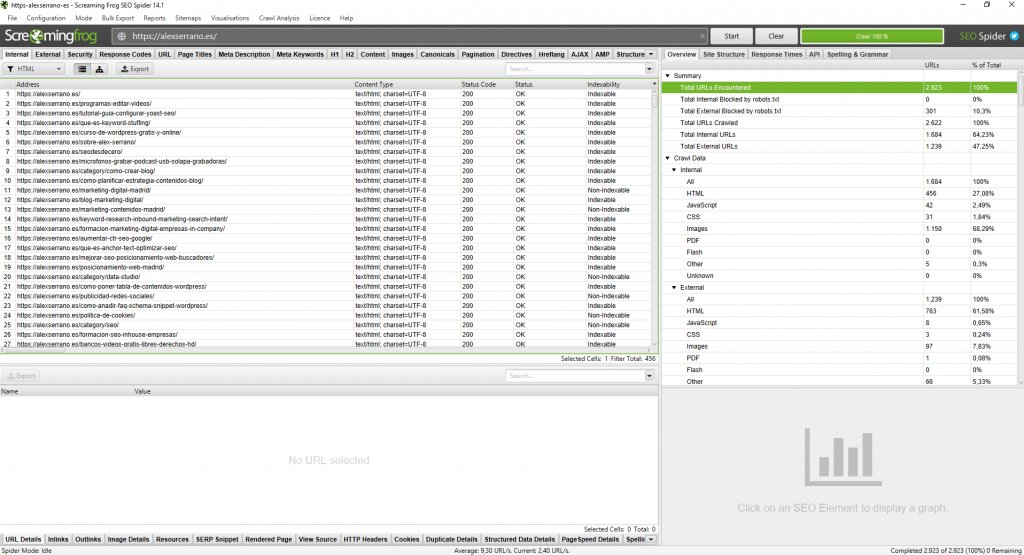Click the upper Export button
Image resolution: width=1024 pixels, height=555 pixels.
click(135, 69)
